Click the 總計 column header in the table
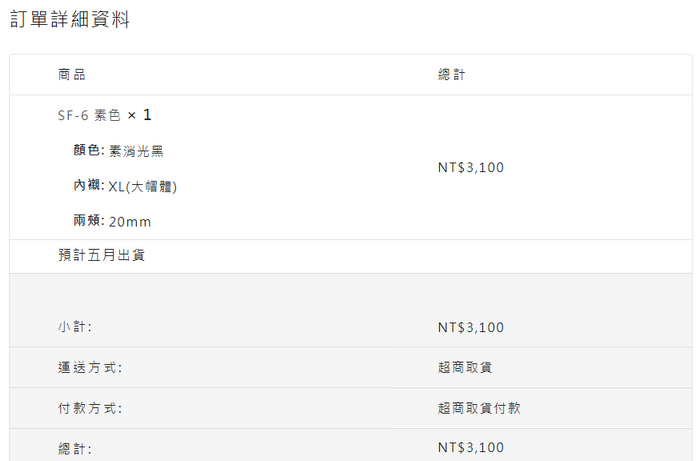 pos(451,75)
